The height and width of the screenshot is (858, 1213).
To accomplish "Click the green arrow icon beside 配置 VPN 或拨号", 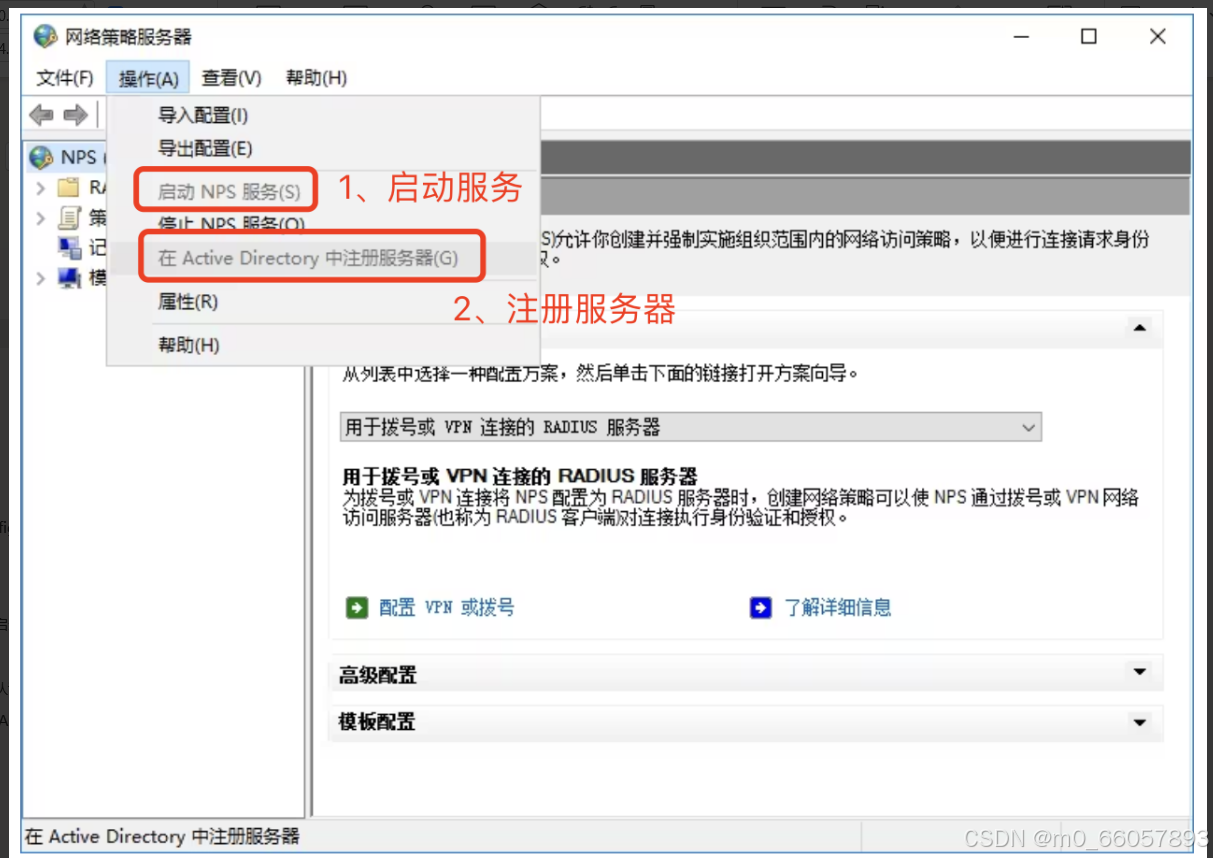I will tap(357, 607).
